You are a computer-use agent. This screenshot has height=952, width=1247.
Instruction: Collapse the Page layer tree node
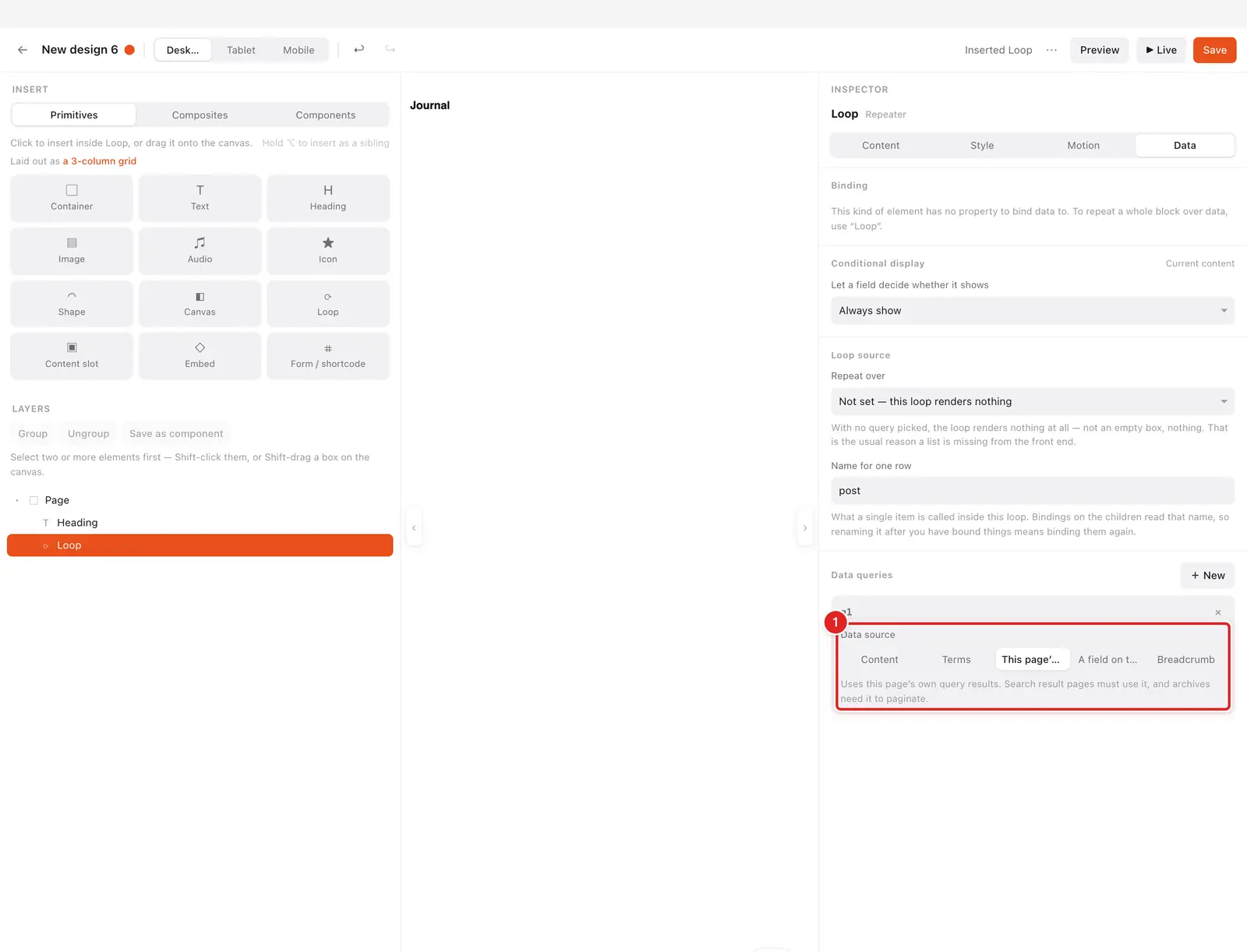coord(17,500)
